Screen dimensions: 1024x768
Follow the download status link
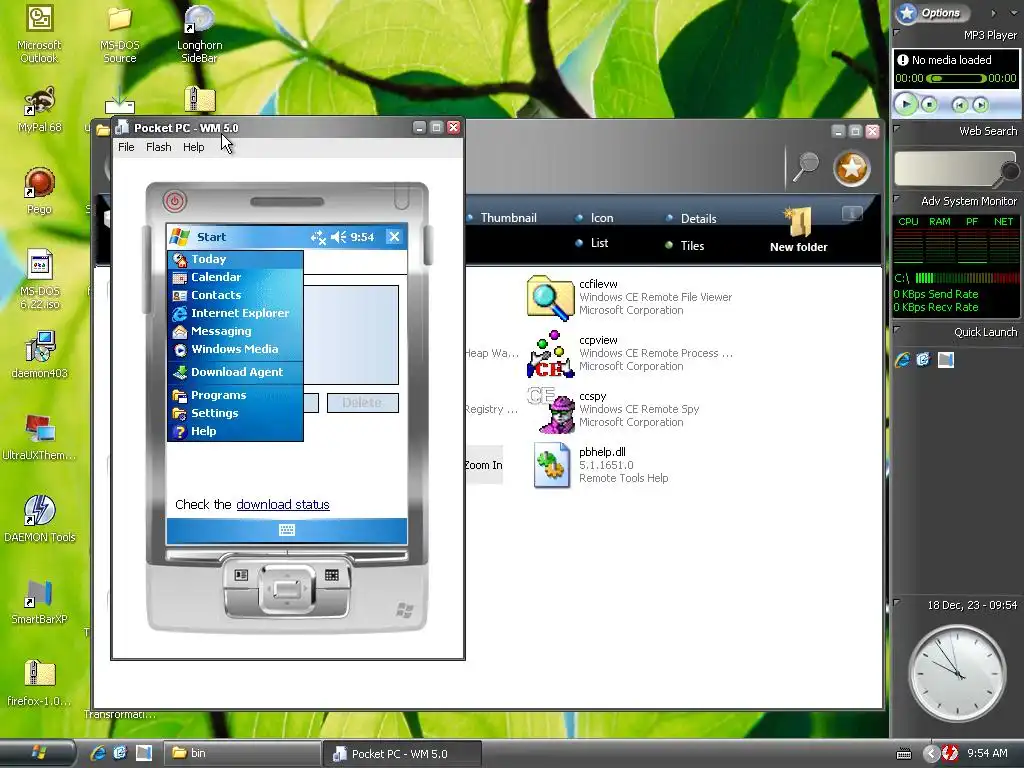click(283, 504)
